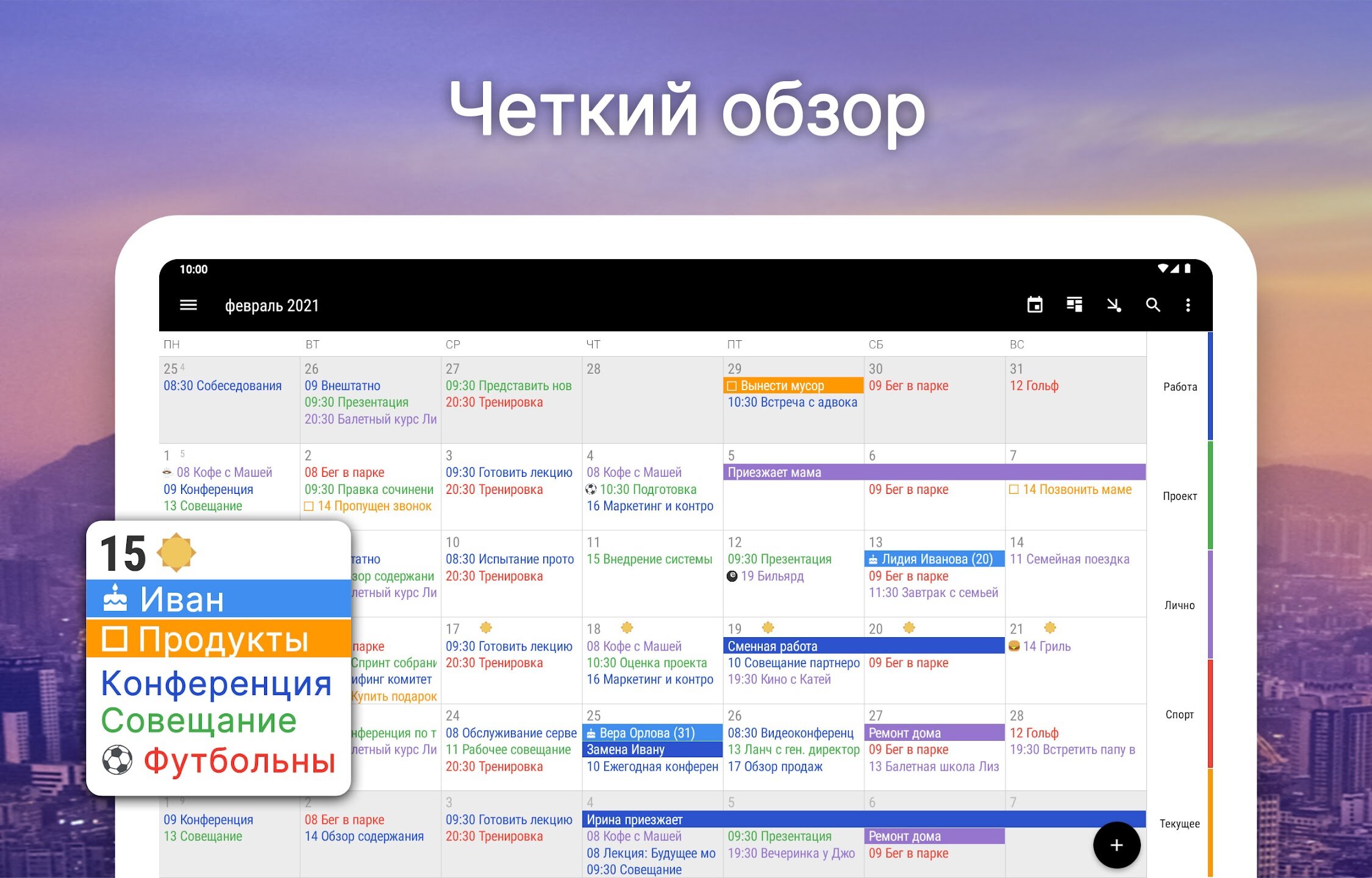Select the Спорт calendar tab
The image size is (1372, 878).
pos(1179,714)
